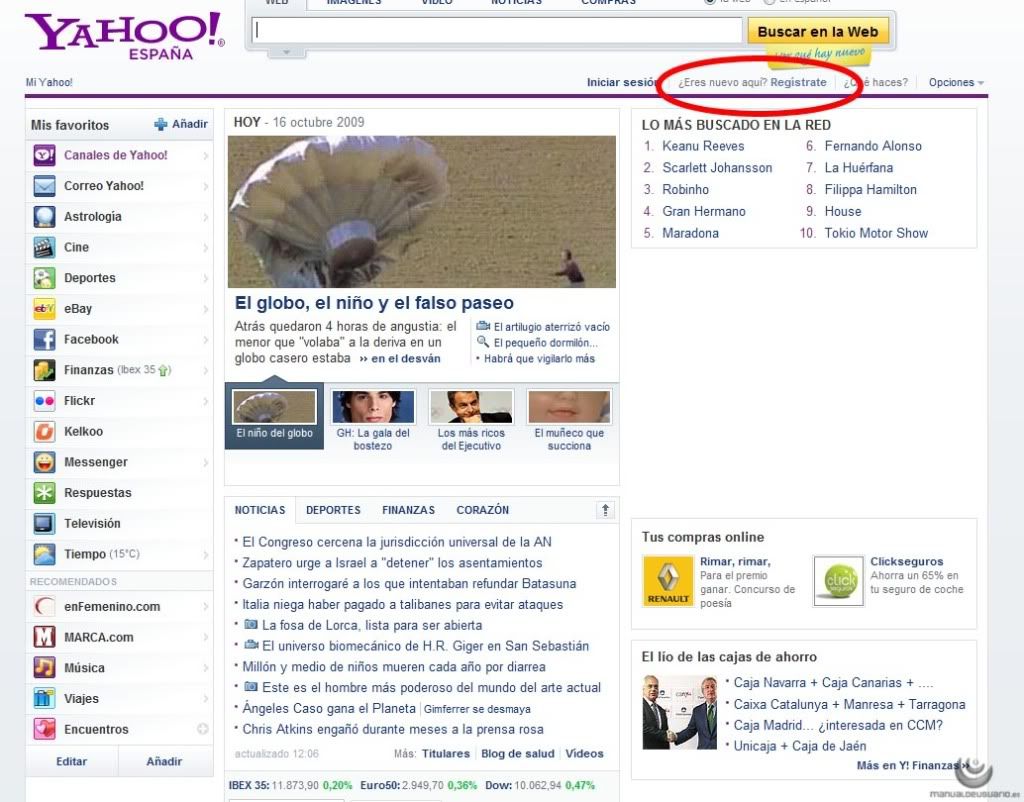Open the Finanzas icon in favorites
Image resolution: width=1024 pixels, height=802 pixels.
pos(44,370)
